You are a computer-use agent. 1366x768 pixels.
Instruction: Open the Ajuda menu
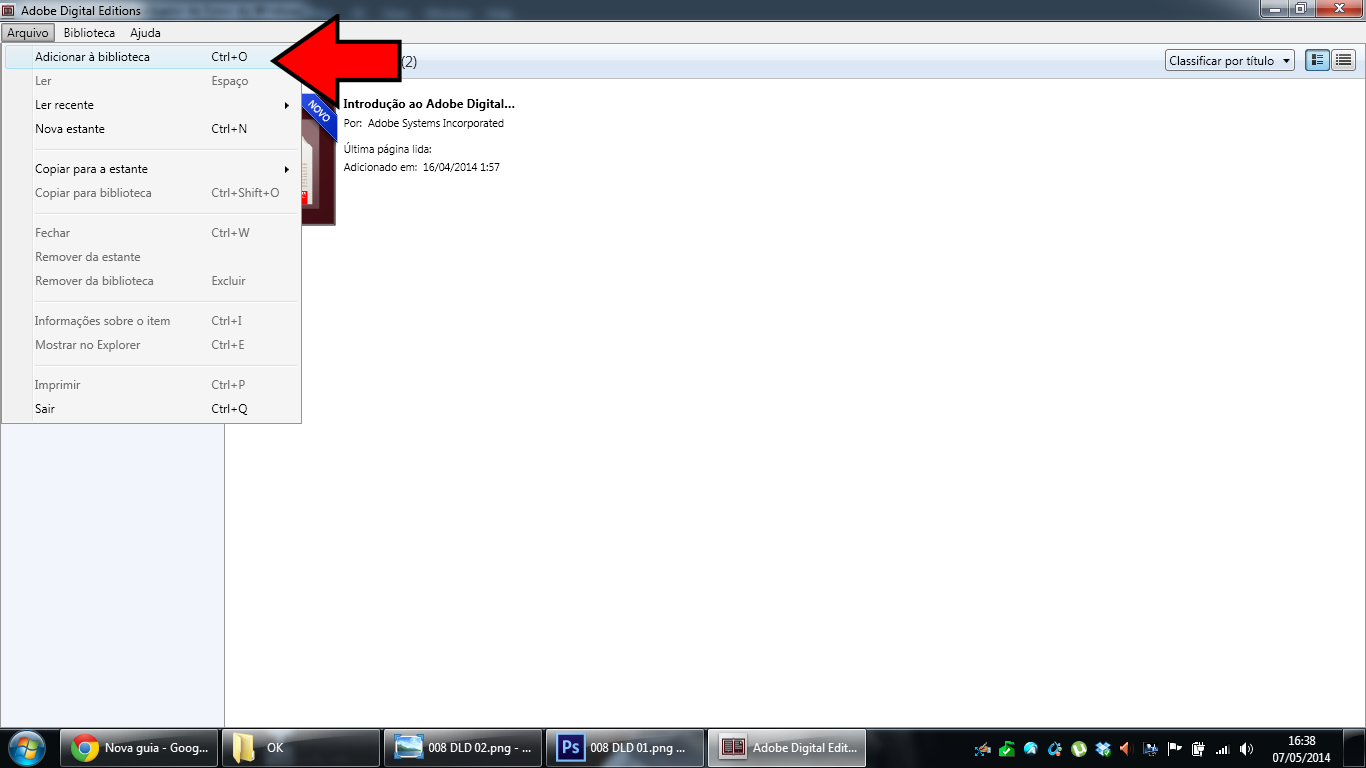[x=145, y=33]
